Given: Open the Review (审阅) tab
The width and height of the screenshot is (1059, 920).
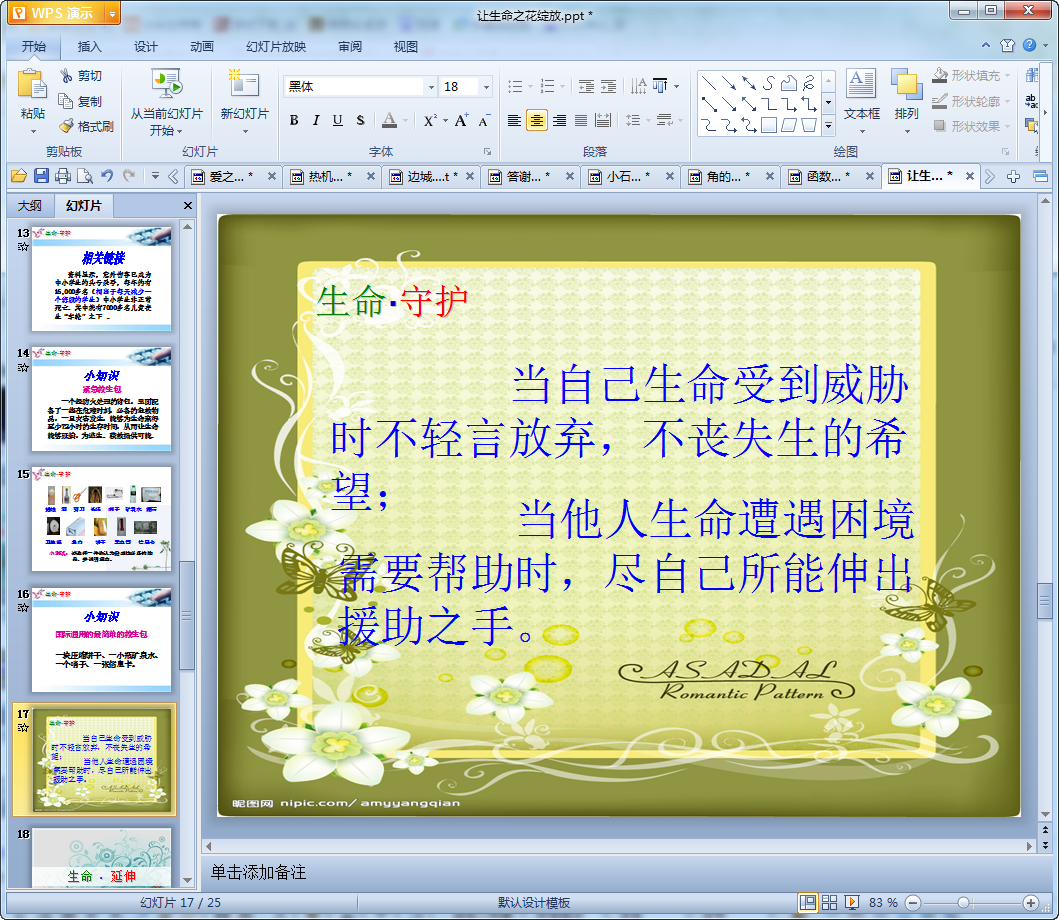Looking at the screenshot, I should [x=350, y=47].
